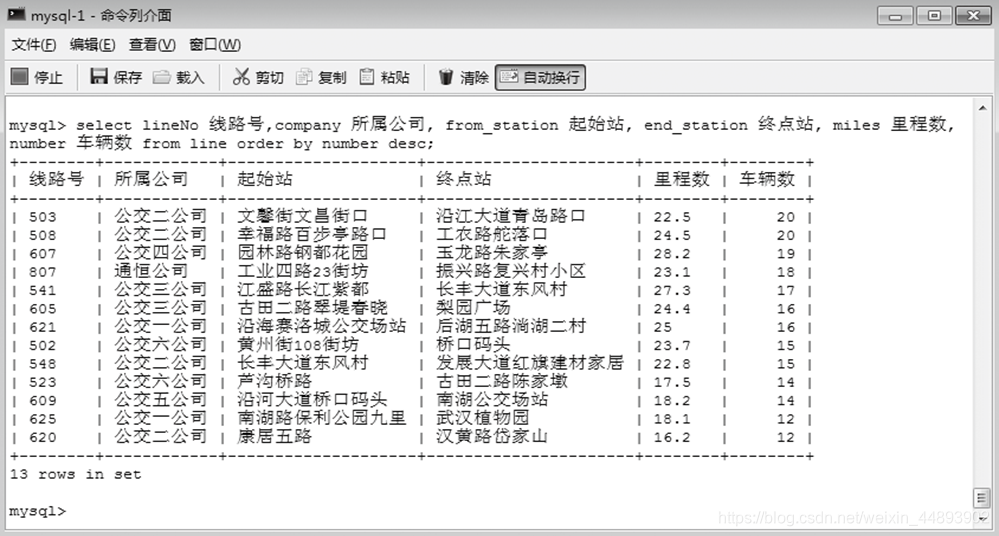
Task: Click the 28.2 miles value
Action: [672, 254]
